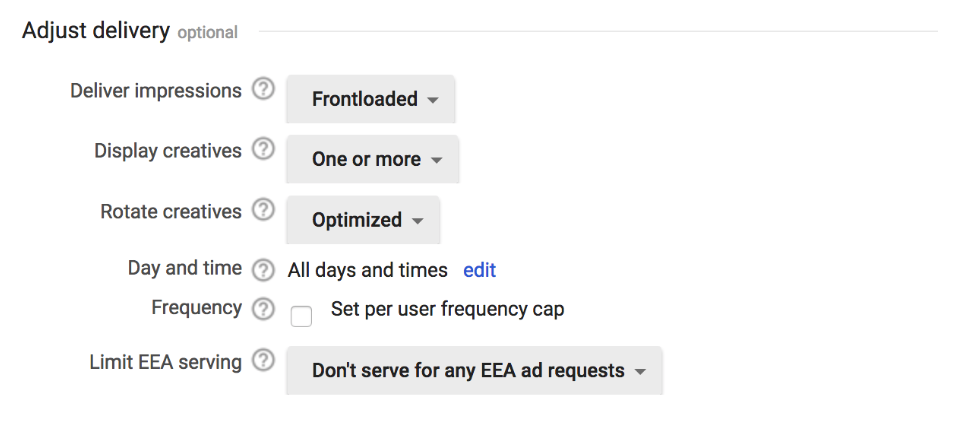975x424 pixels.
Task: Expand the 'One or more' creatives dropdown
Action: tap(372, 159)
